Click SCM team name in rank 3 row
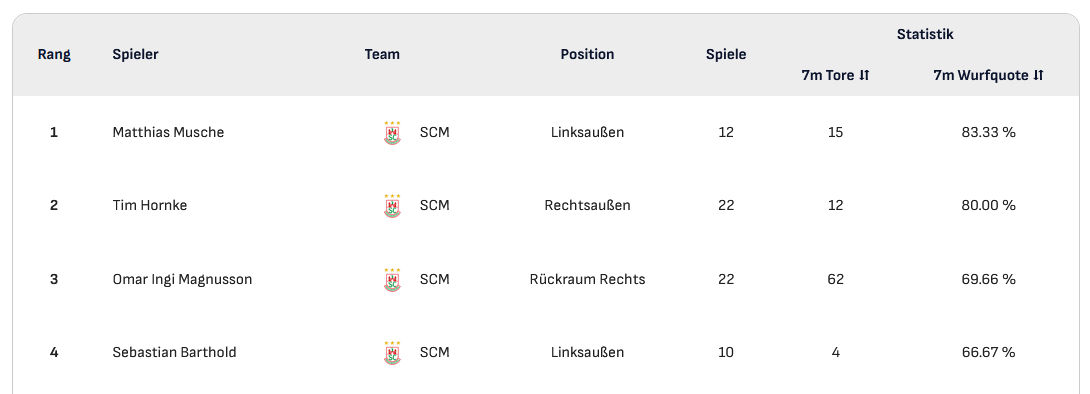The width and height of the screenshot is (1090, 394). pos(434,279)
